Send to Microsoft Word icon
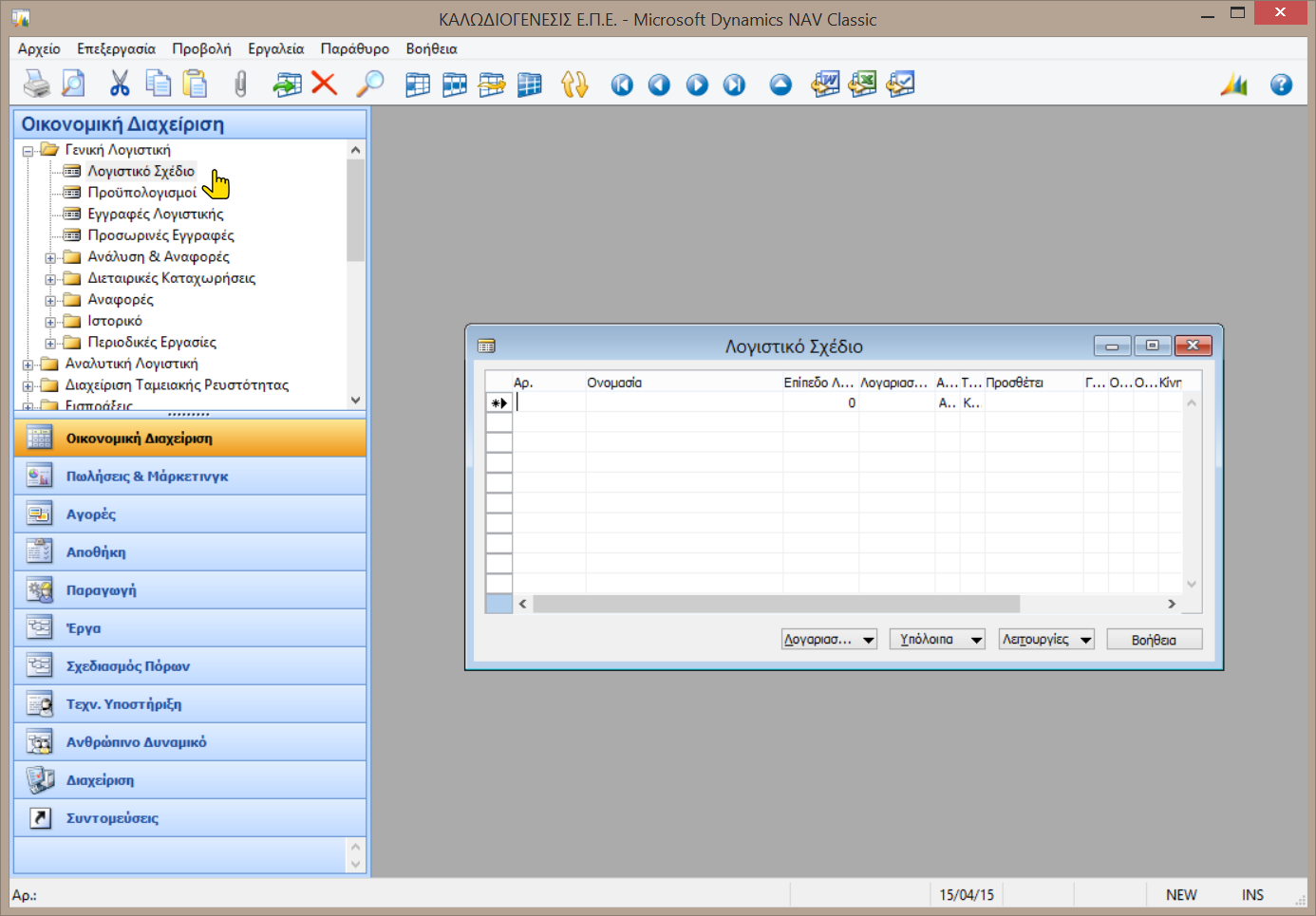 click(x=825, y=84)
